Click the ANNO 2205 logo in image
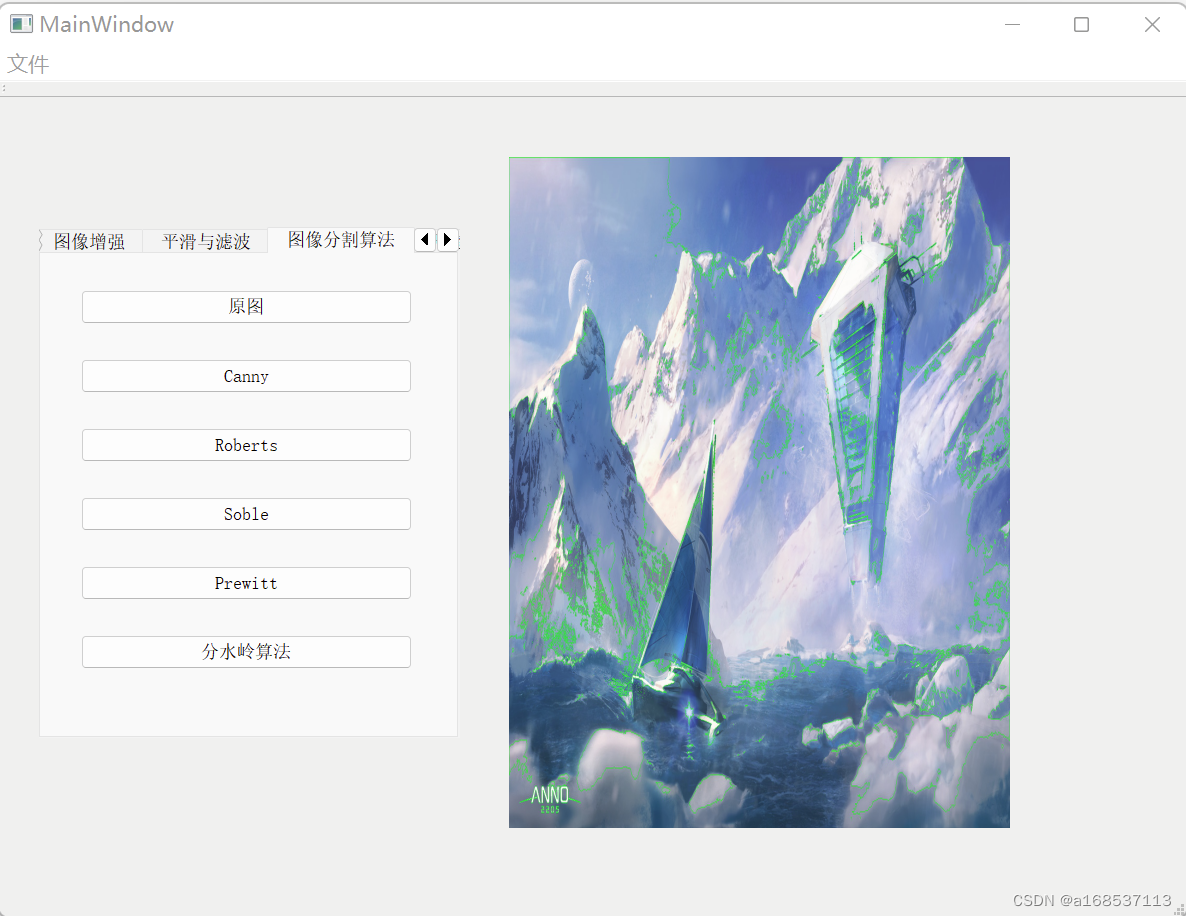 point(550,800)
